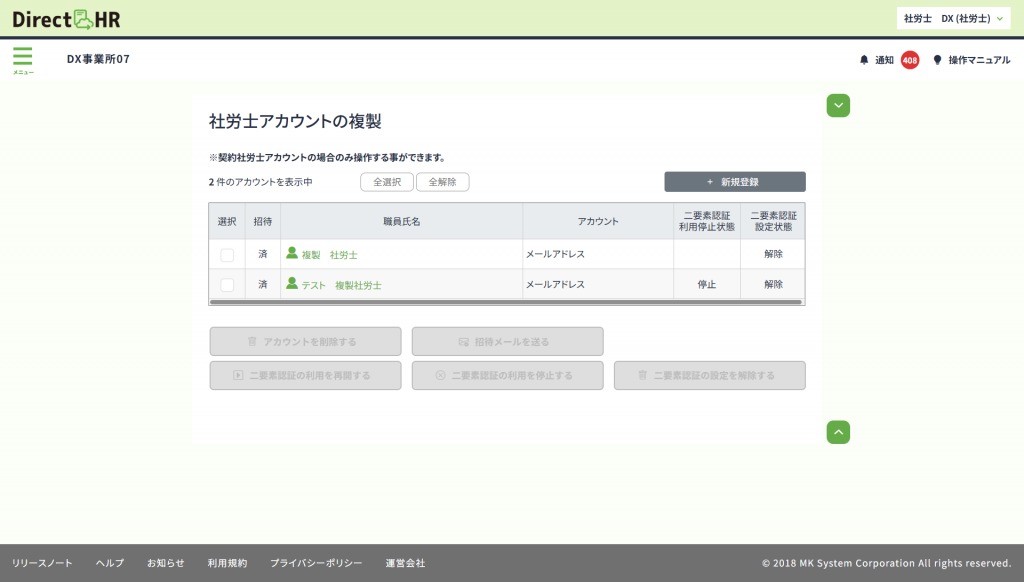1024x582 pixels.
Task: Click the 全選択 button
Action: click(x=387, y=182)
